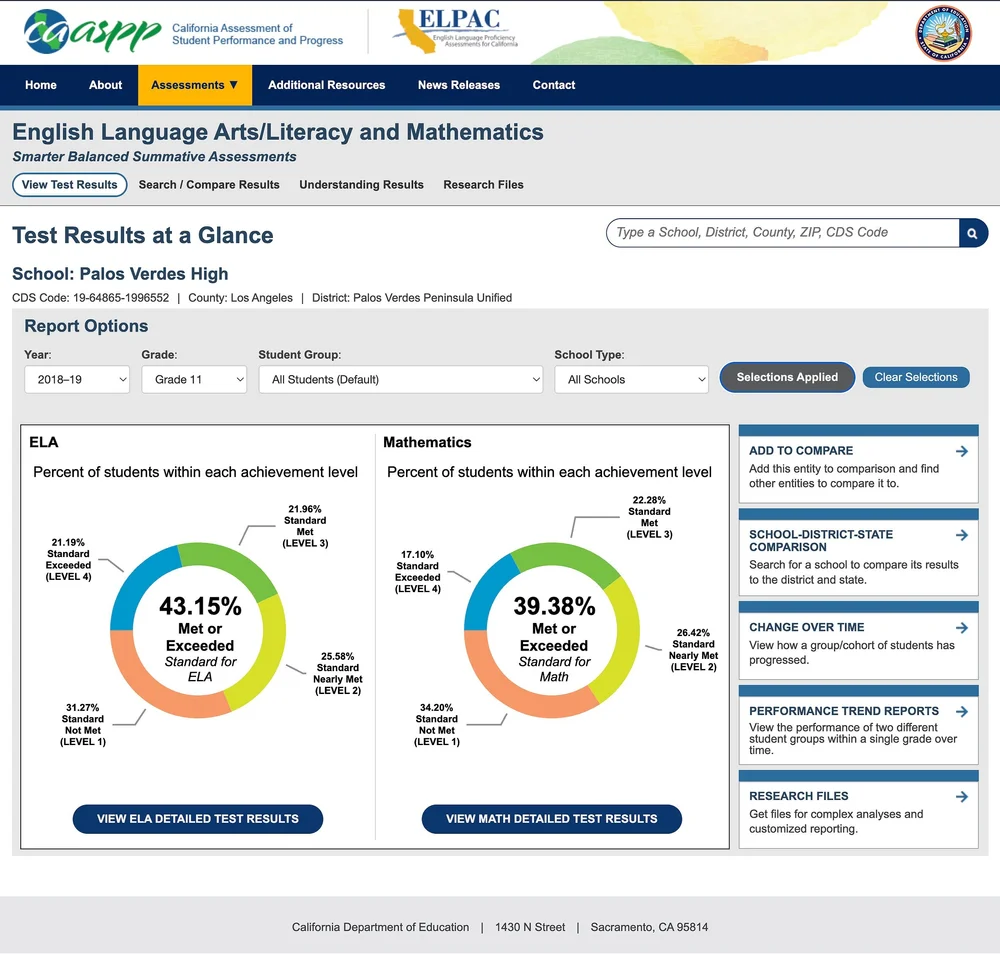The height and width of the screenshot is (954, 1000).
Task: Open Contact in navigation bar
Action: [554, 85]
